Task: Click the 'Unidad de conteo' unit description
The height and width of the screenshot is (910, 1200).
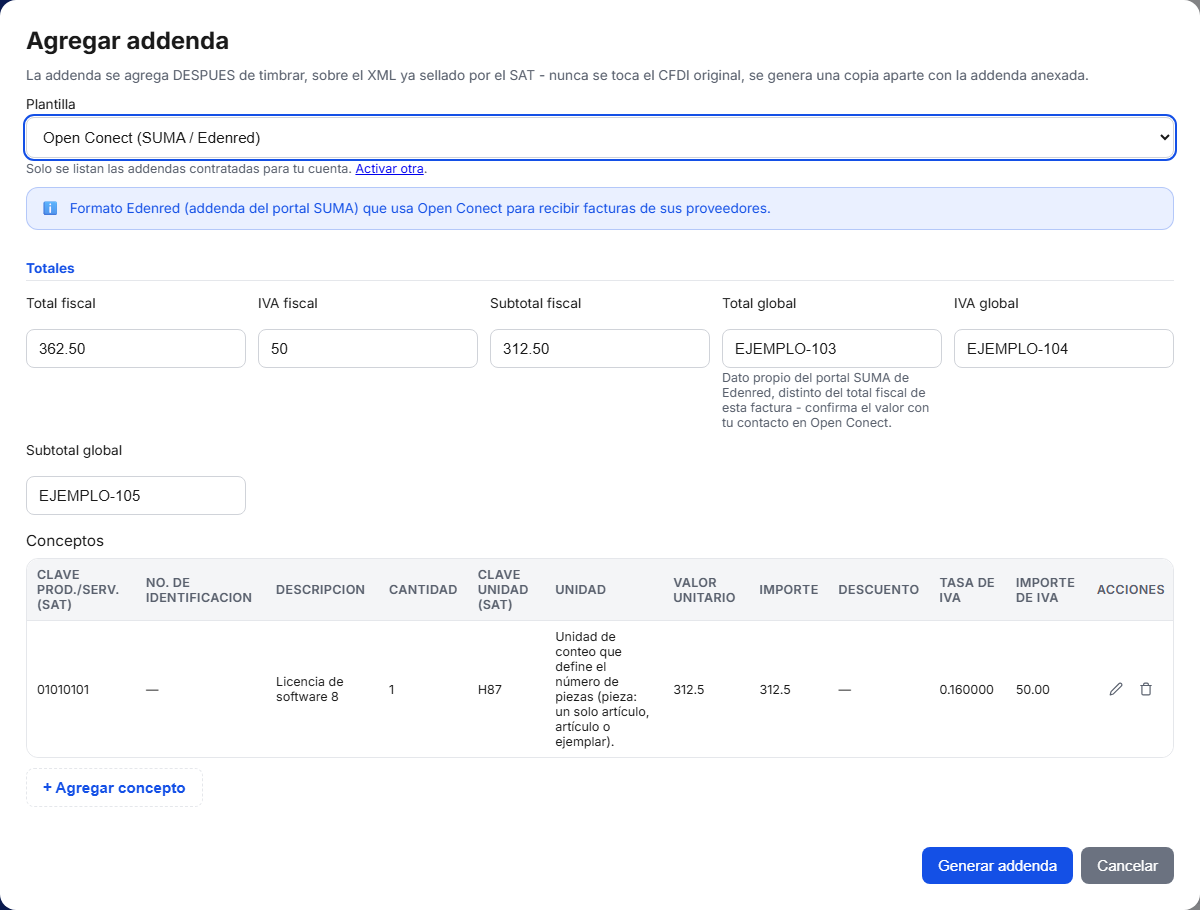Action: pos(602,689)
